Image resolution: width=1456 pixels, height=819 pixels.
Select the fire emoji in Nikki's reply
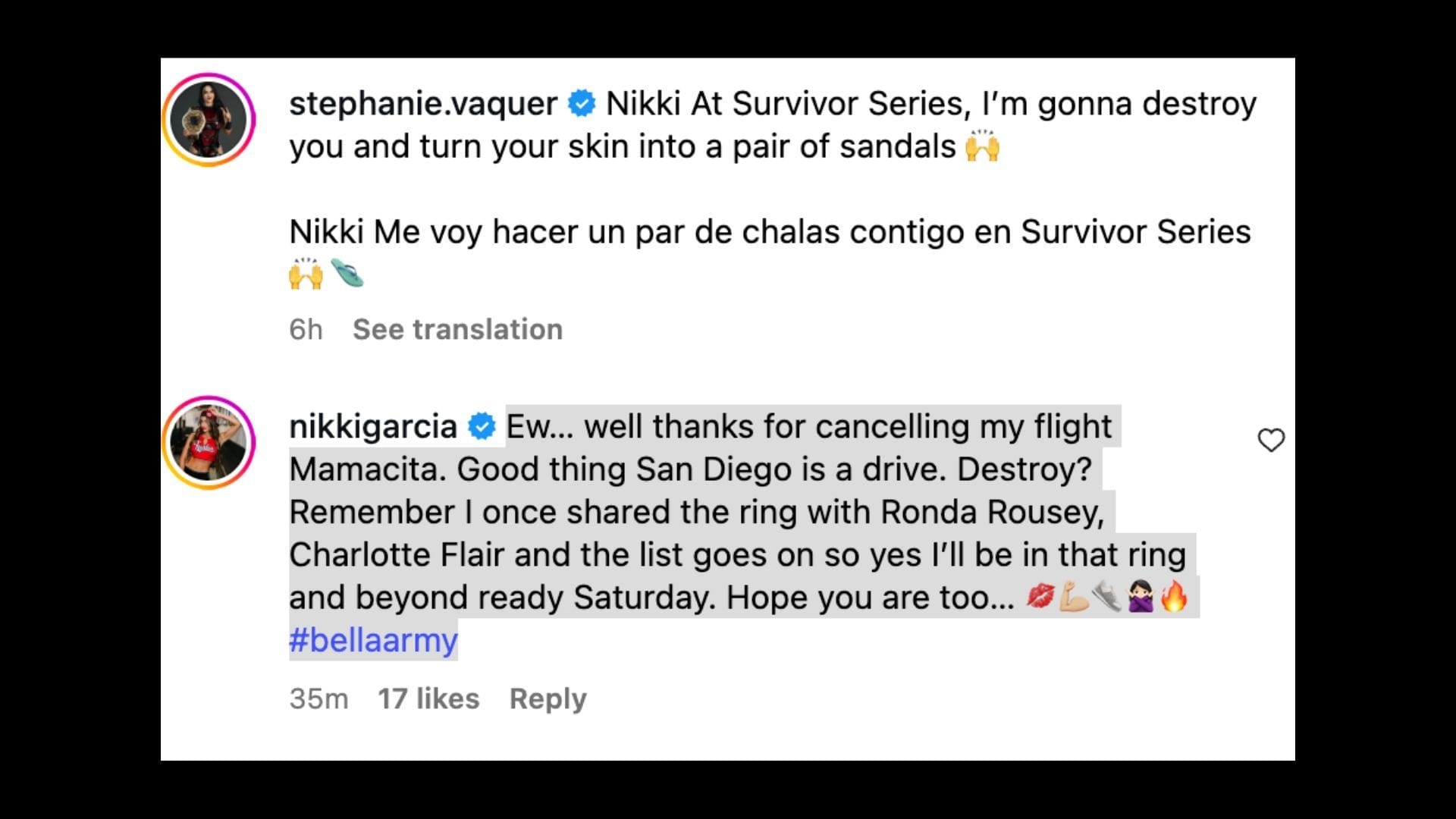point(1174,597)
